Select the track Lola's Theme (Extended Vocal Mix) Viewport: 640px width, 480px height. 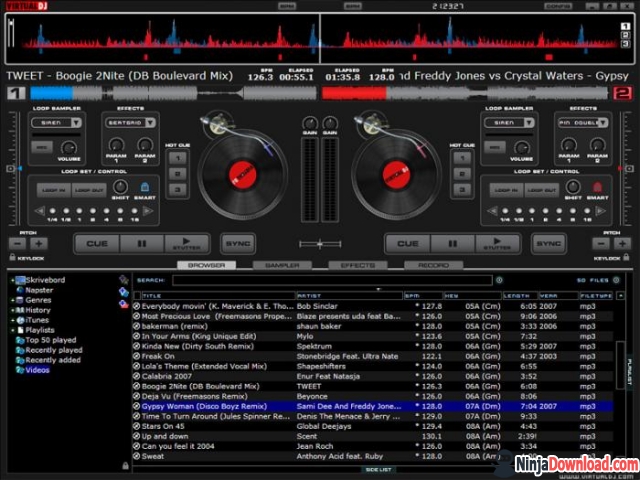pyautogui.click(x=373, y=366)
